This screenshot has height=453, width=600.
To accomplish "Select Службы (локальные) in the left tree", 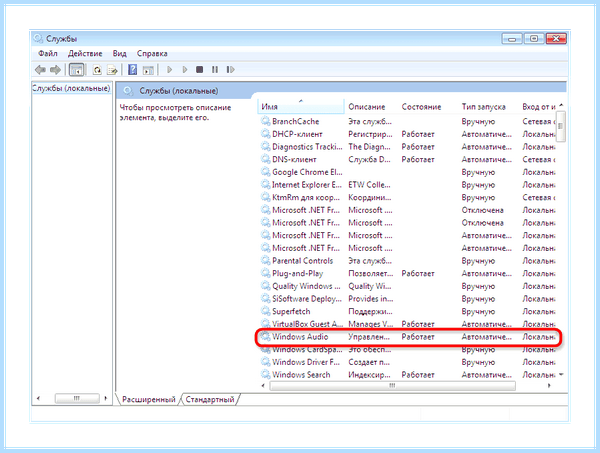I will point(71,88).
